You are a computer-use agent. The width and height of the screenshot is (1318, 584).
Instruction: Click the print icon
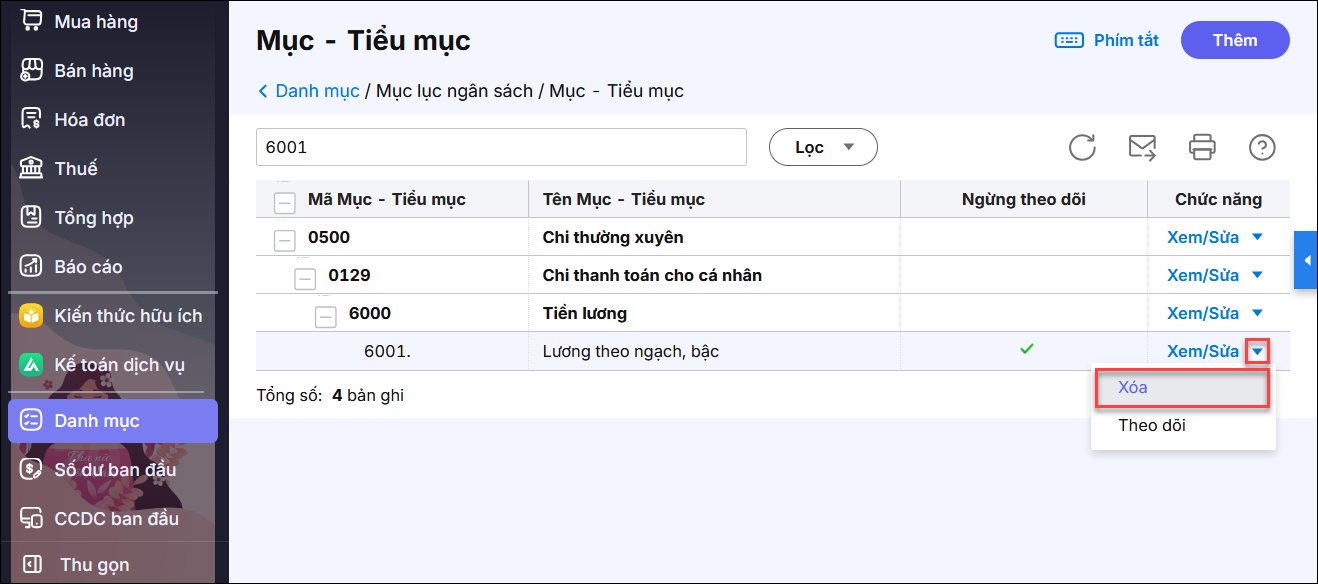pyautogui.click(x=1202, y=147)
